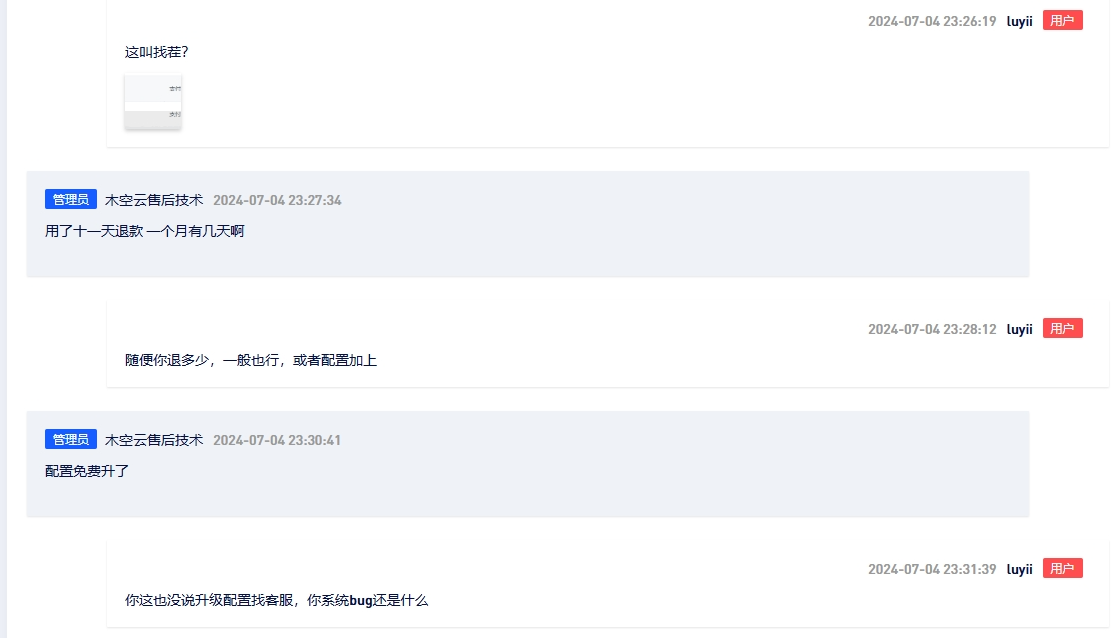This screenshot has width=1119, height=638.
Task: Click the blue 管理员 badge at 23:27:34
Action: coord(71,199)
